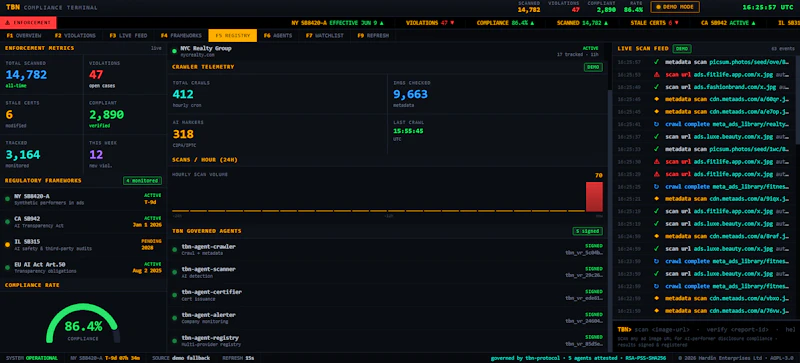Image resolution: width=800 pixels, height=363 pixels.
Task: Click checkmark icon on 16:25:33 picsum metadata scan
Action: pyautogui.click(x=656, y=149)
